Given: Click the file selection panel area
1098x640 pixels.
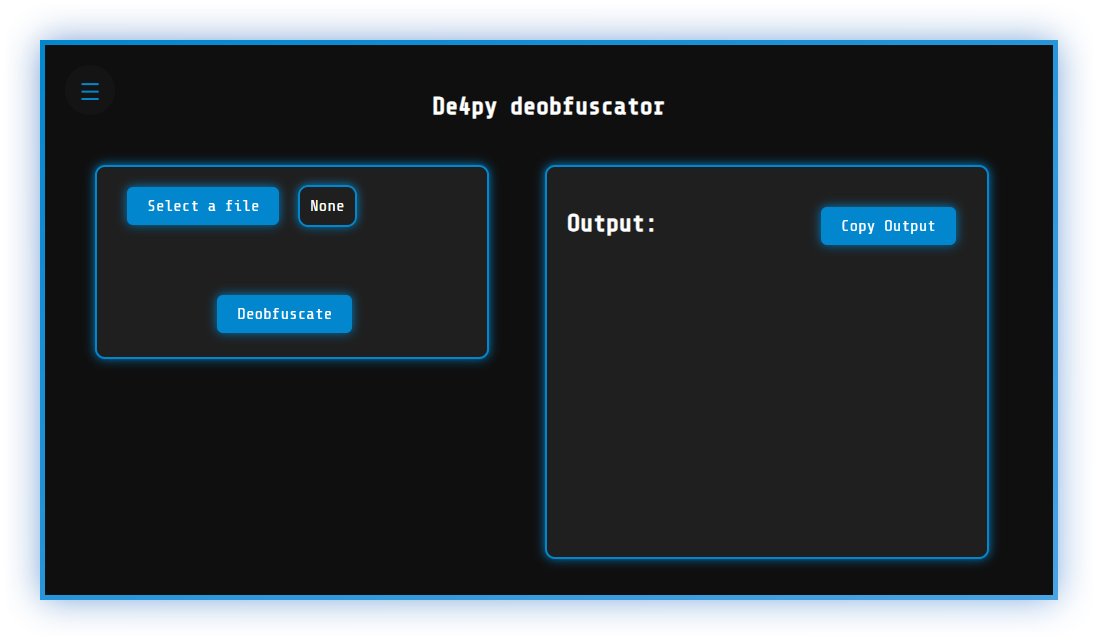Looking at the screenshot, I should (x=292, y=270).
